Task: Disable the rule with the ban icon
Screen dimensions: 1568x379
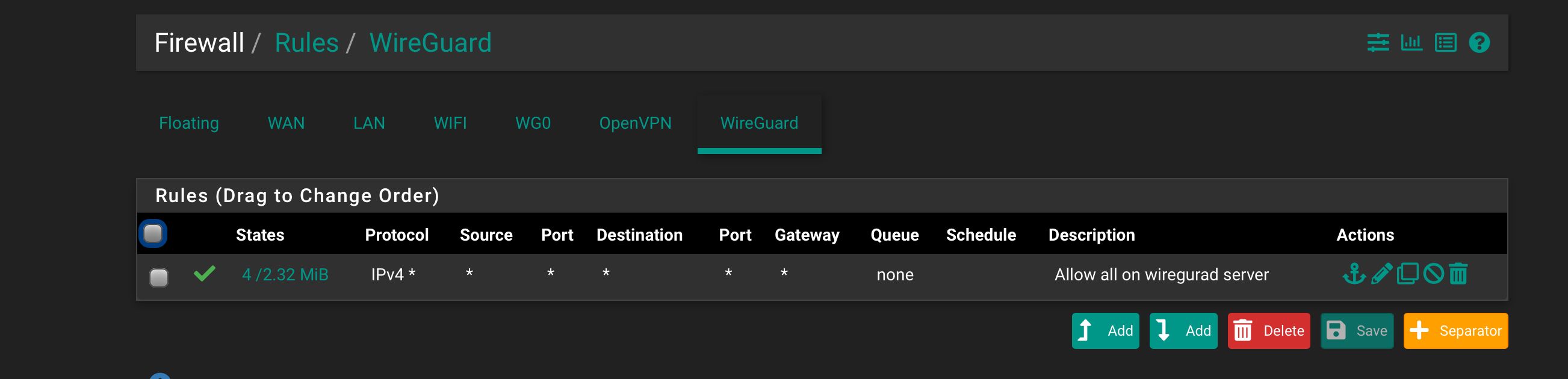Action: [x=1434, y=274]
